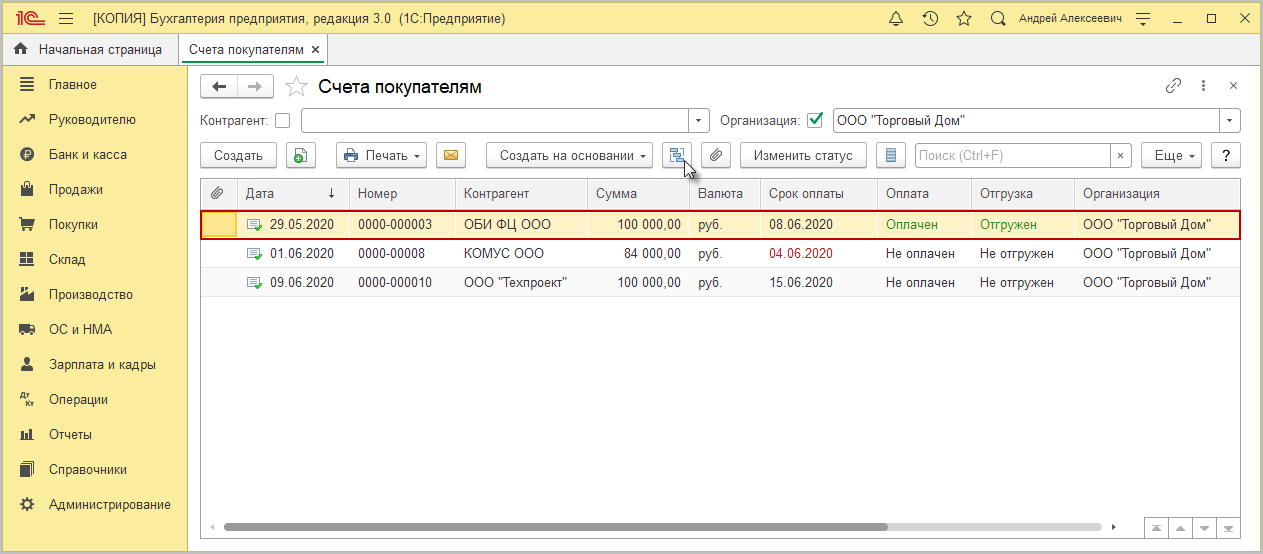This screenshot has width=1263, height=554.
Task: Open favorites star icon in title bar
Action: [964, 19]
